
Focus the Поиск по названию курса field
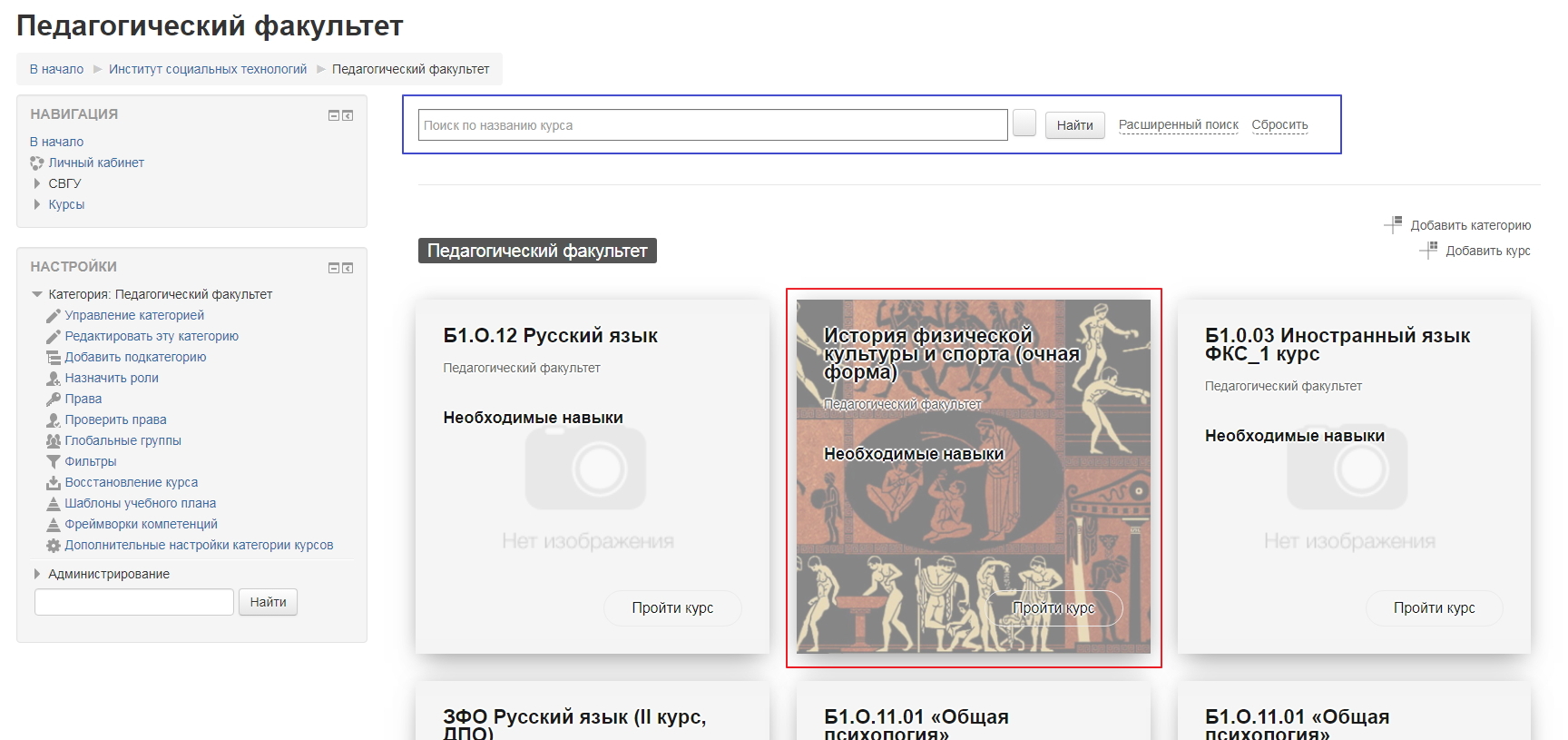[713, 125]
